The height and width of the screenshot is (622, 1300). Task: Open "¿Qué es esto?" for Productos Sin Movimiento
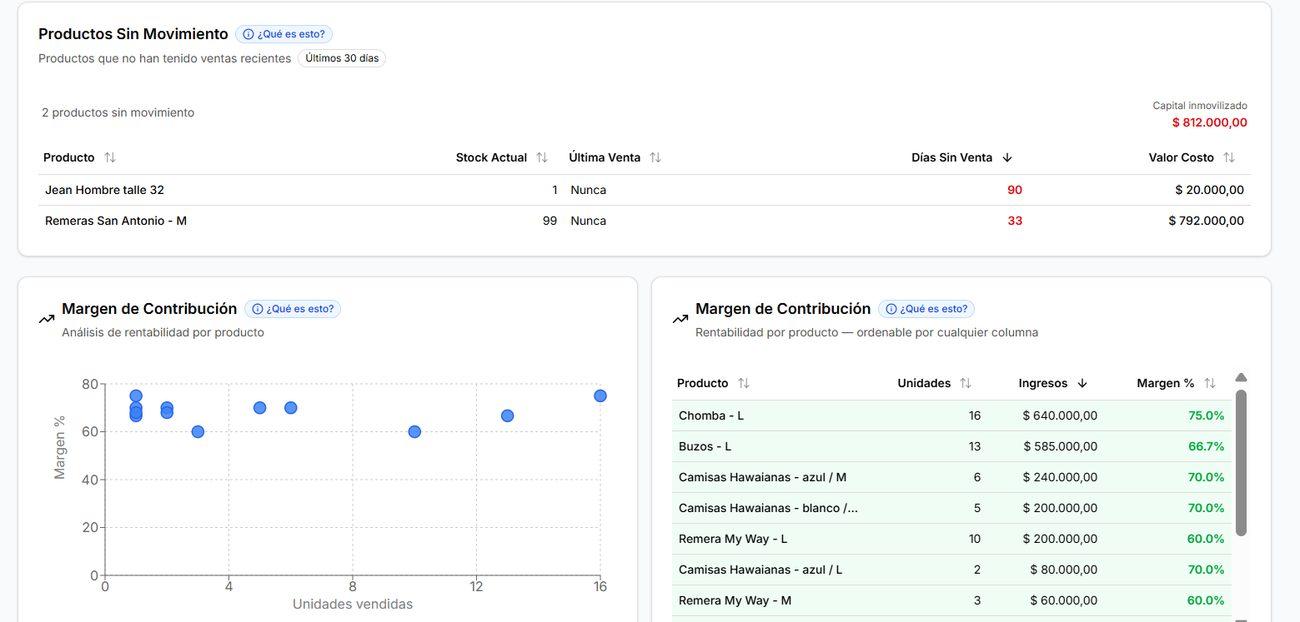click(x=284, y=34)
